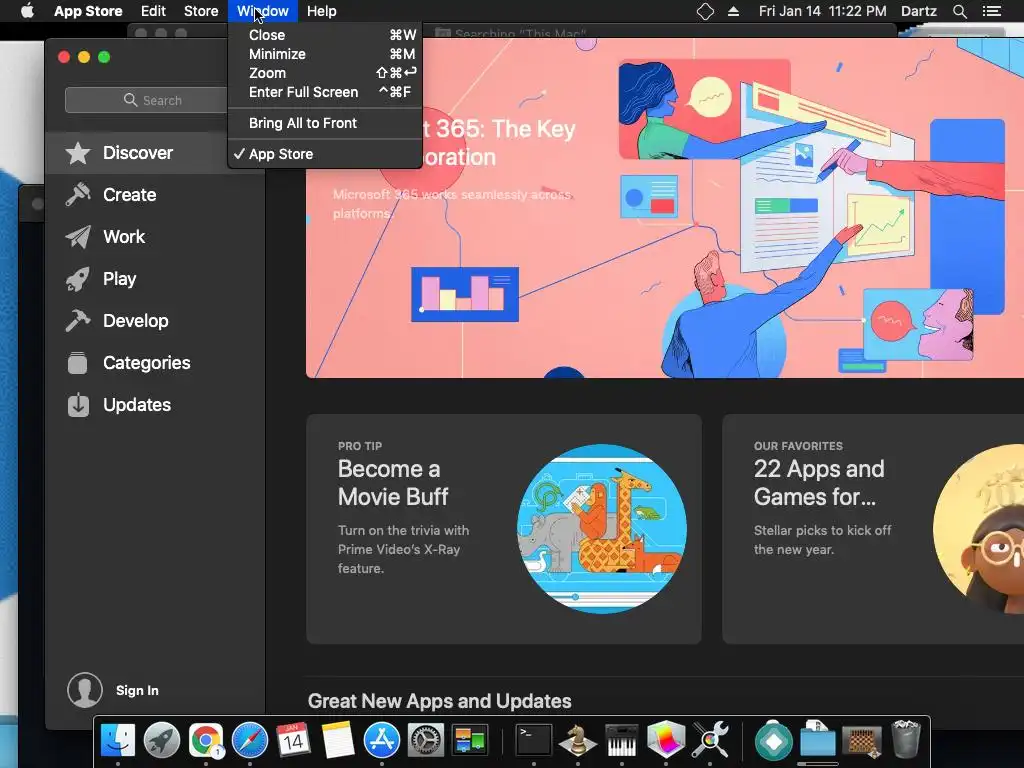Viewport: 1024px width, 768px height.
Task: Choose Close from the Window menu
Action: tap(325, 35)
